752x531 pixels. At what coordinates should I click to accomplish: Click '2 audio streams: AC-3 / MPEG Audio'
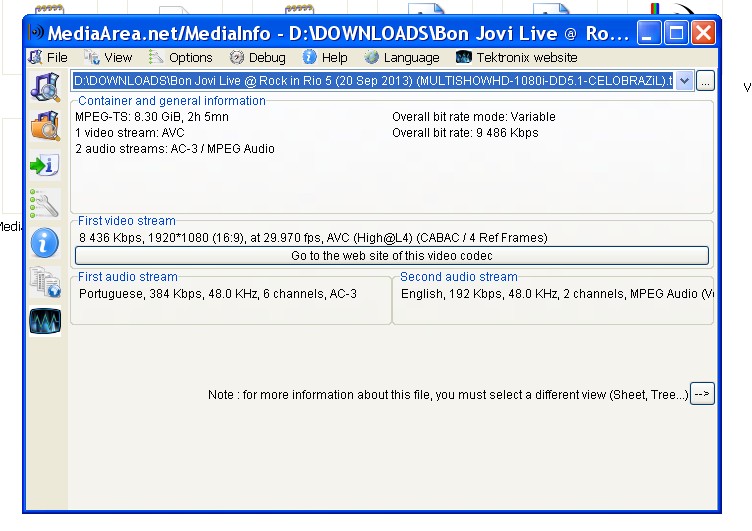point(175,149)
